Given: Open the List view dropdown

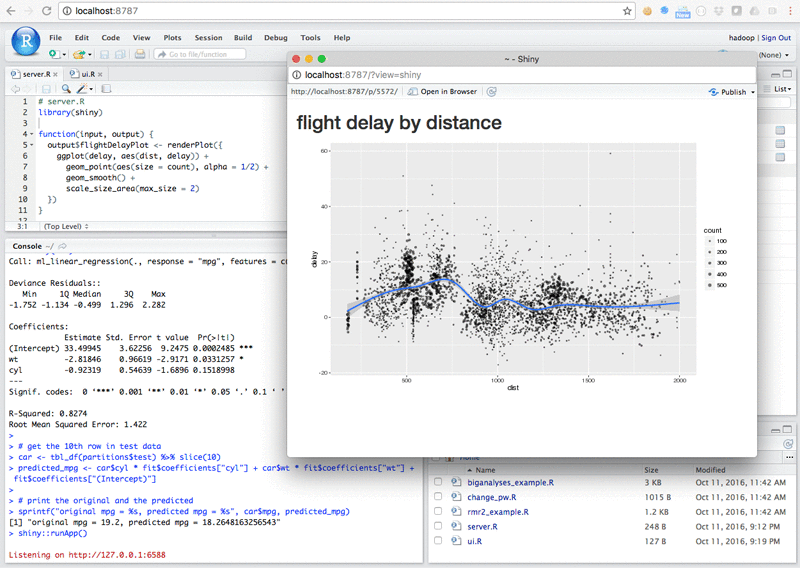Looking at the screenshot, I should coord(782,89).
